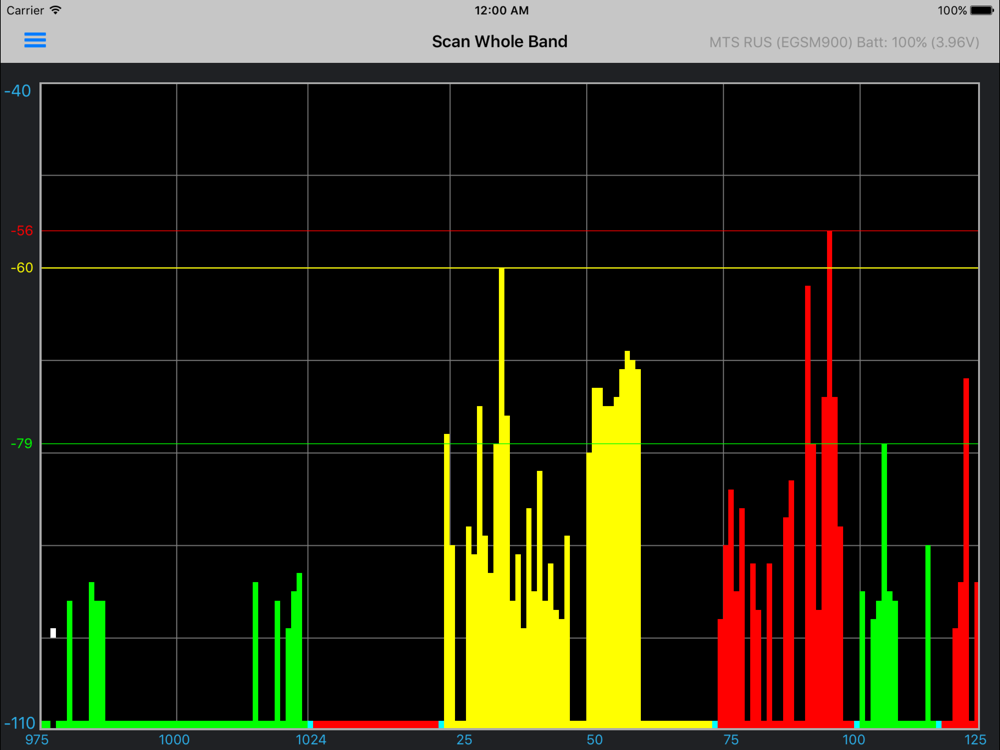1000x750 pixels.
Task: Select the 975 channel axis label
Action: click(36, 740)
